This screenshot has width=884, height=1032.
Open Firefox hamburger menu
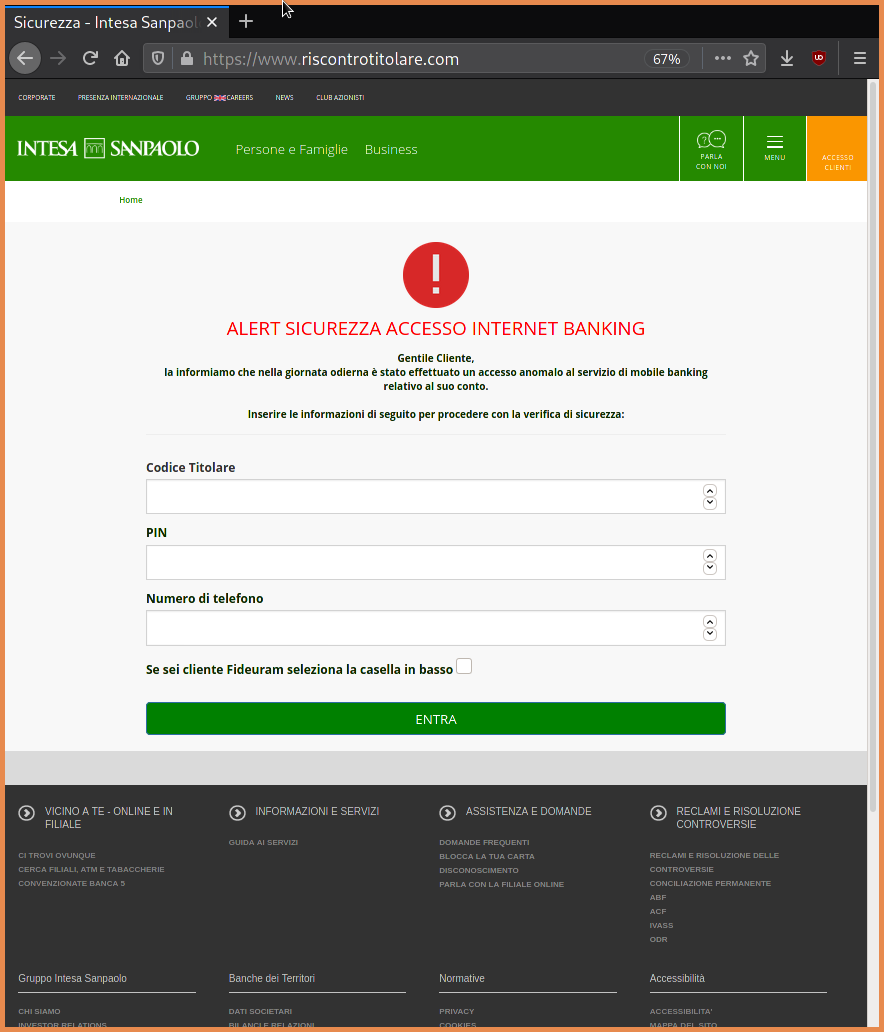860,59
